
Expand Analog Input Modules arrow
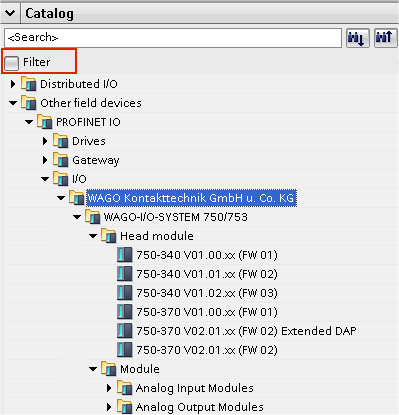click(x=109, y=388)
